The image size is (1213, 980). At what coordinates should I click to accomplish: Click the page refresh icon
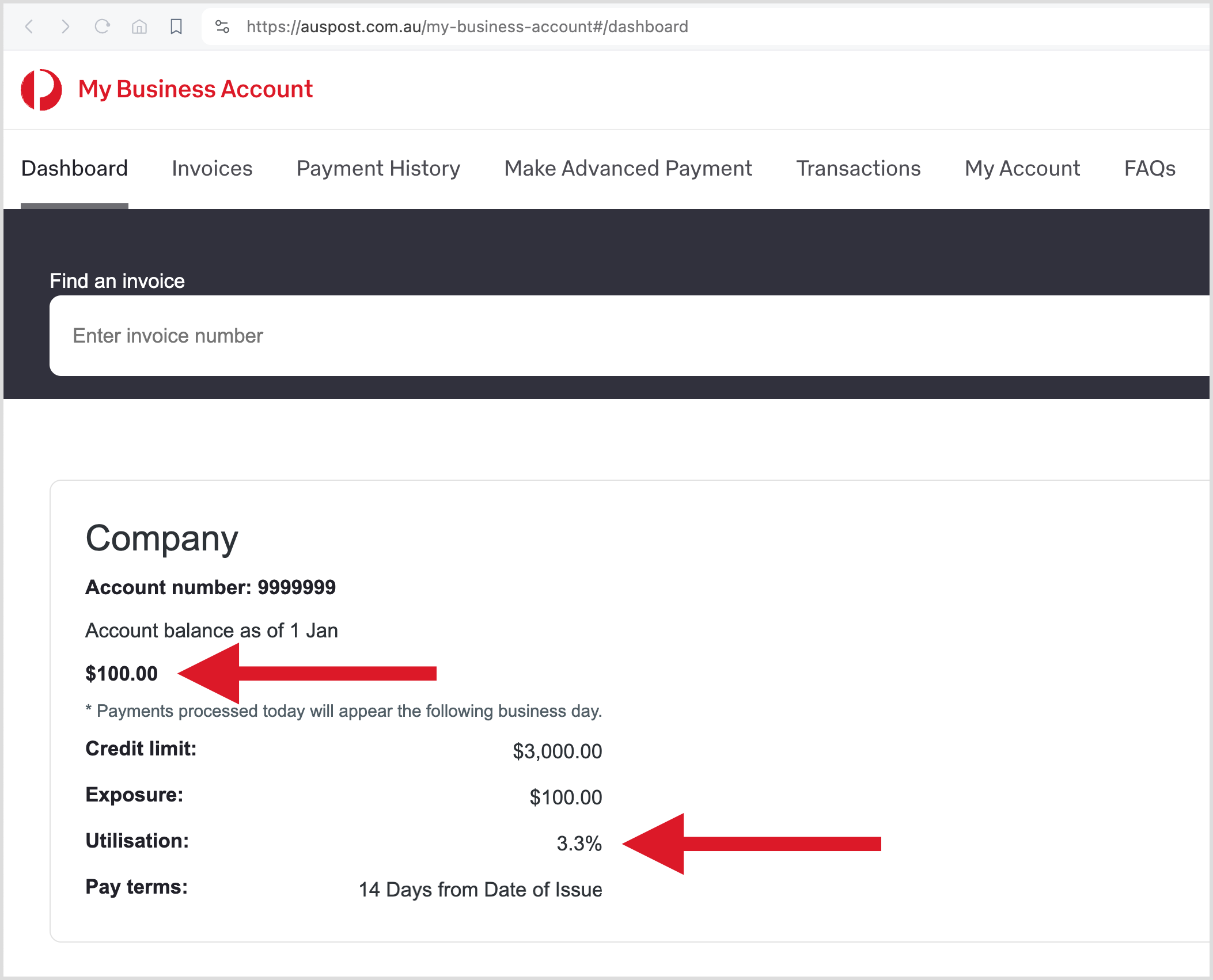coord(102,26)
